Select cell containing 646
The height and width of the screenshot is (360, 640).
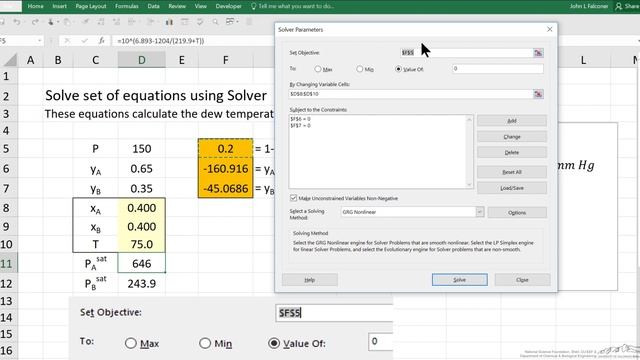tap(142, 263)
